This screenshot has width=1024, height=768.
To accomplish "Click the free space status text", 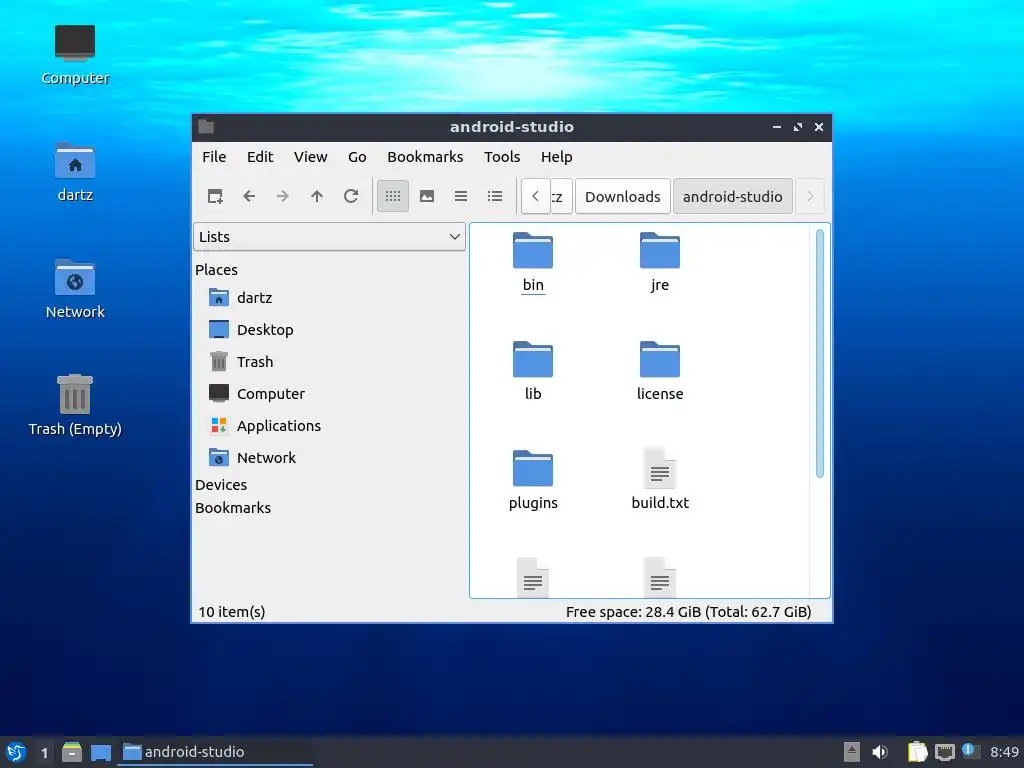I will click(688, 612).
